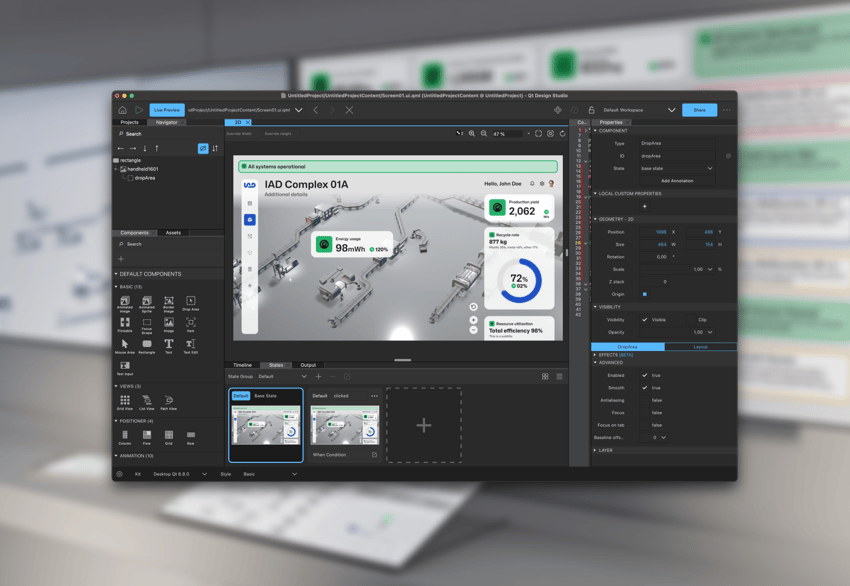Choose the Text Edit component icon
Viewport: 850px width, 586px height.
click(190, 345)
